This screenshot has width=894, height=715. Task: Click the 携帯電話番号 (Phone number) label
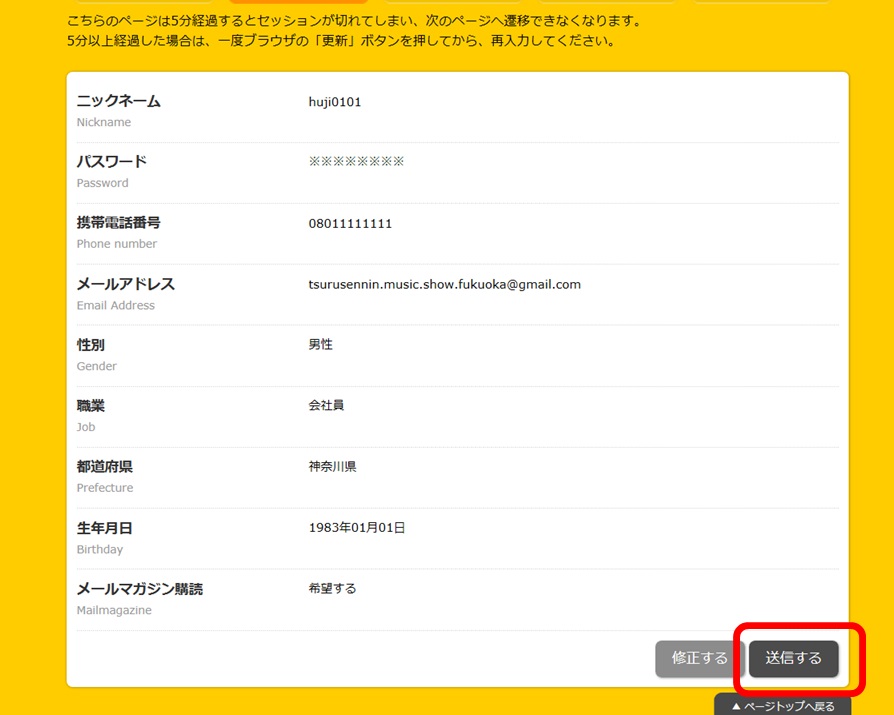(122, 223)
